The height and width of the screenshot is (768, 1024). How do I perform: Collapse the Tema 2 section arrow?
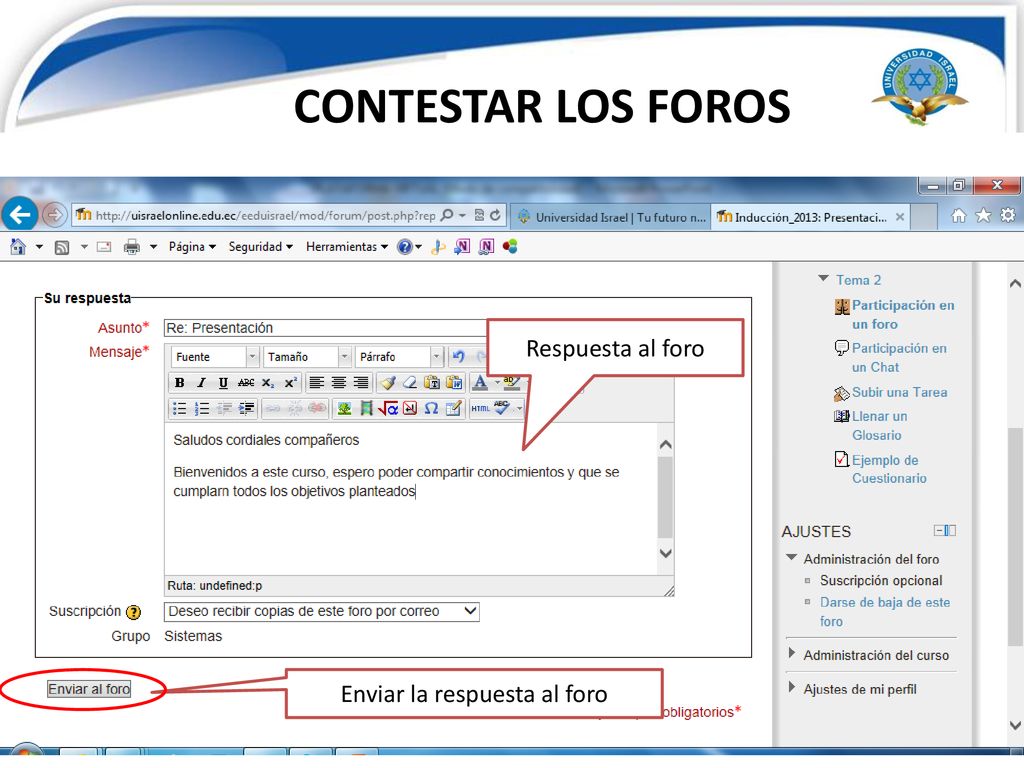pos(824,279)
